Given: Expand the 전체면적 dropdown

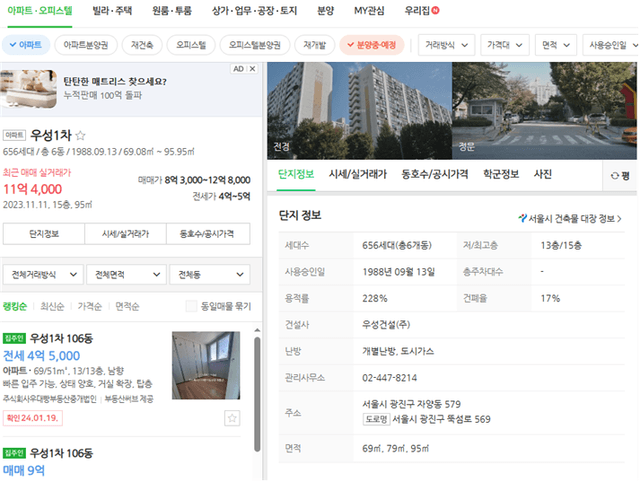Looking at the screenshot, I should (x=127, y=274).
